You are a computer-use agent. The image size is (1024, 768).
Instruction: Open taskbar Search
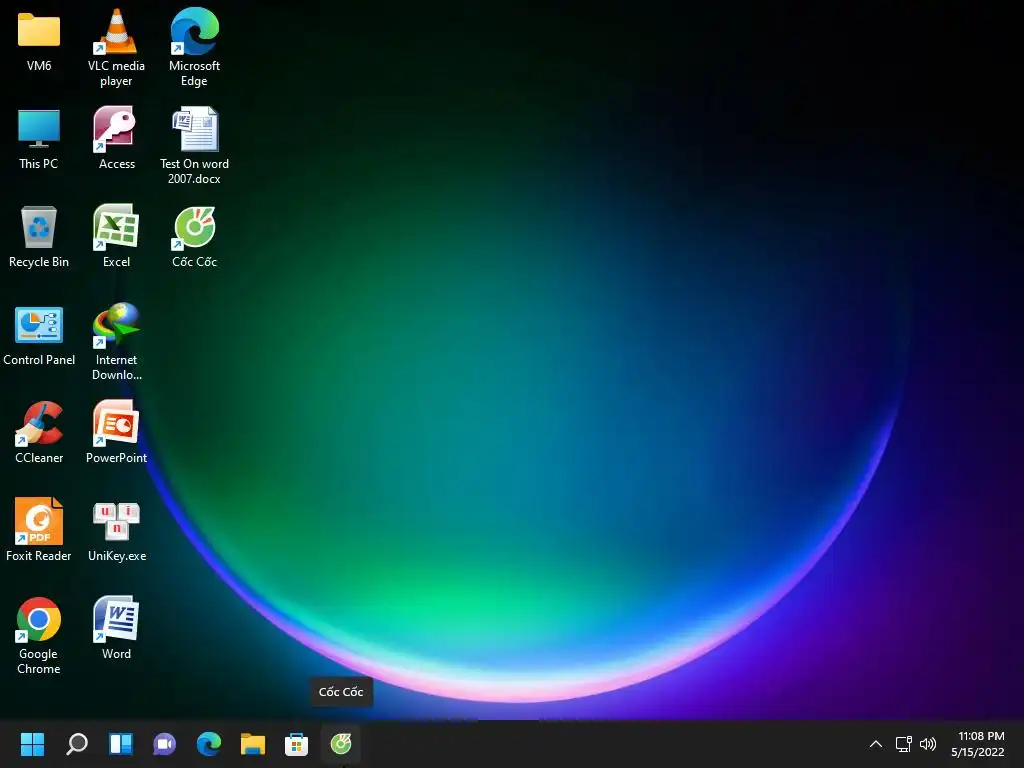[x=76, y=744]
